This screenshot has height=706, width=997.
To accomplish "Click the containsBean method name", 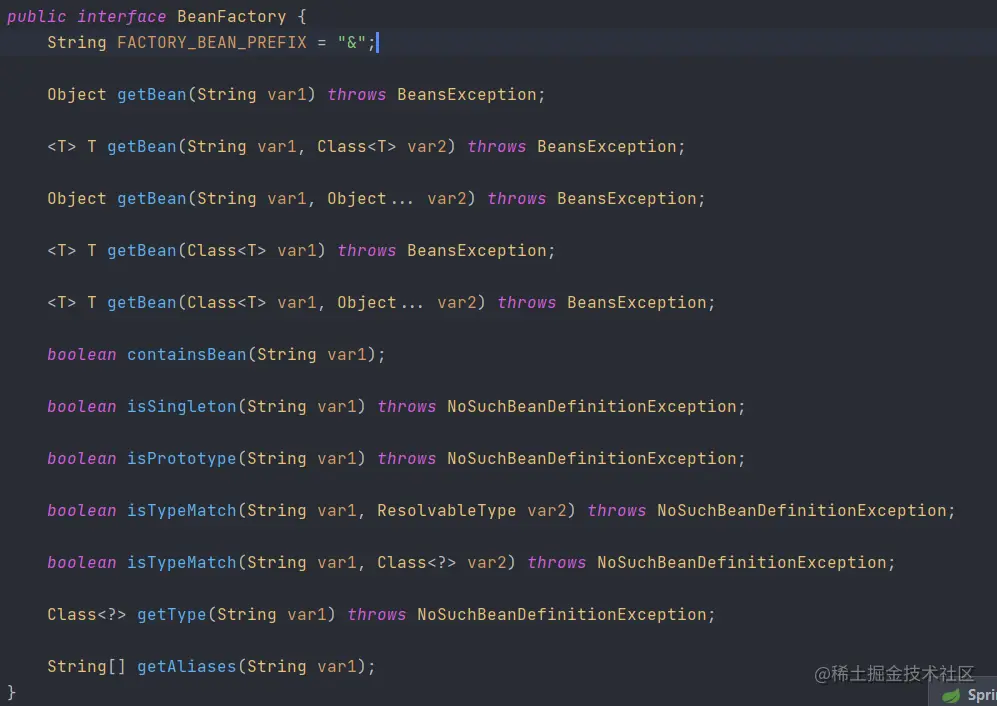I will tap(187, 355).
